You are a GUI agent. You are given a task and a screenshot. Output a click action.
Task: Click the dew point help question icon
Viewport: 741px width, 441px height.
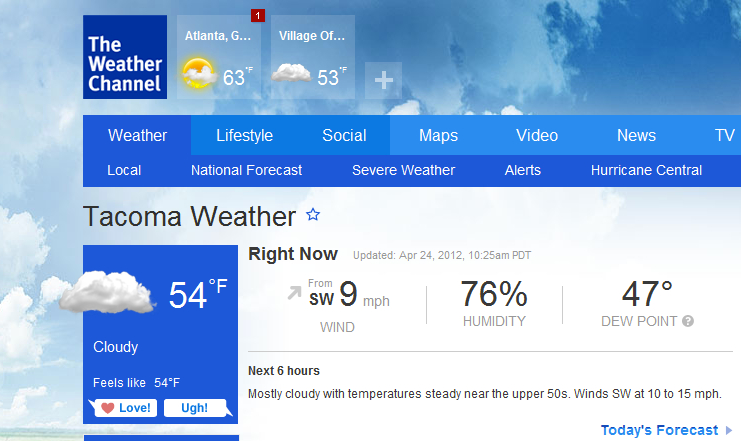(688, 322)
